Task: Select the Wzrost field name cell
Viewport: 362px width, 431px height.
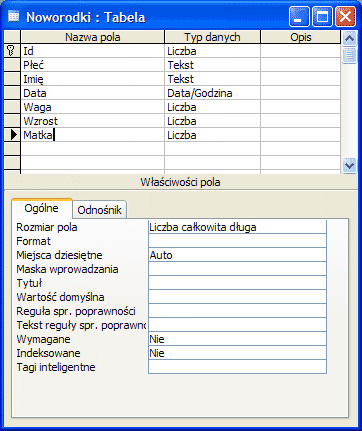Action: point(92,121)
